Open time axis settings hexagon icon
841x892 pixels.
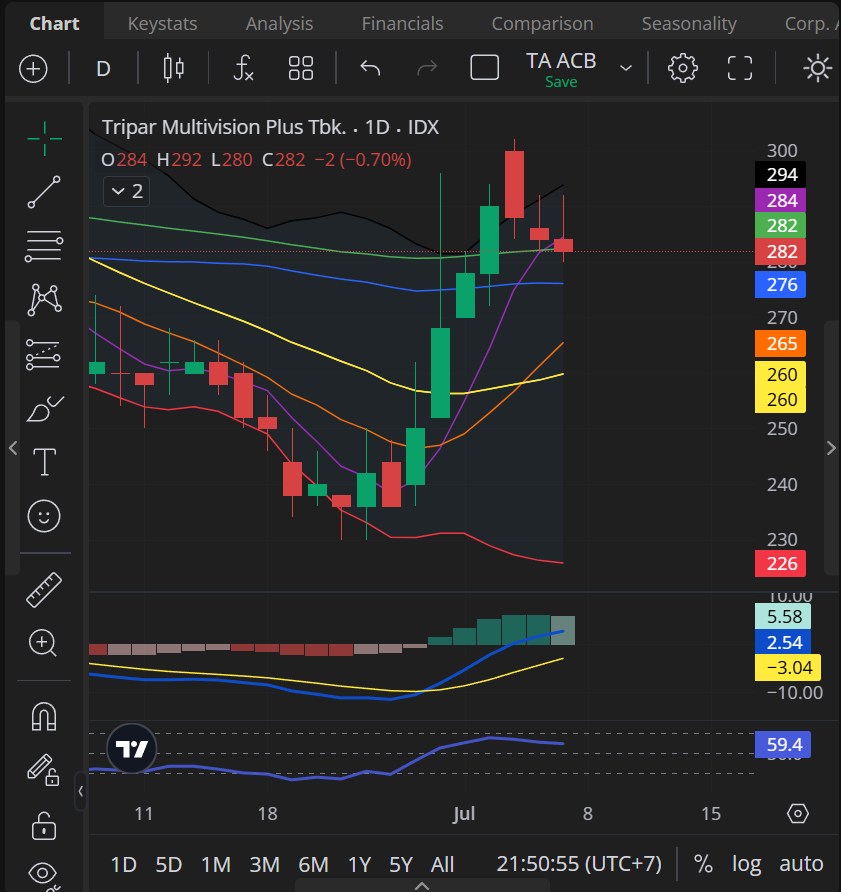pyautogui.click(x=798, y=813)
